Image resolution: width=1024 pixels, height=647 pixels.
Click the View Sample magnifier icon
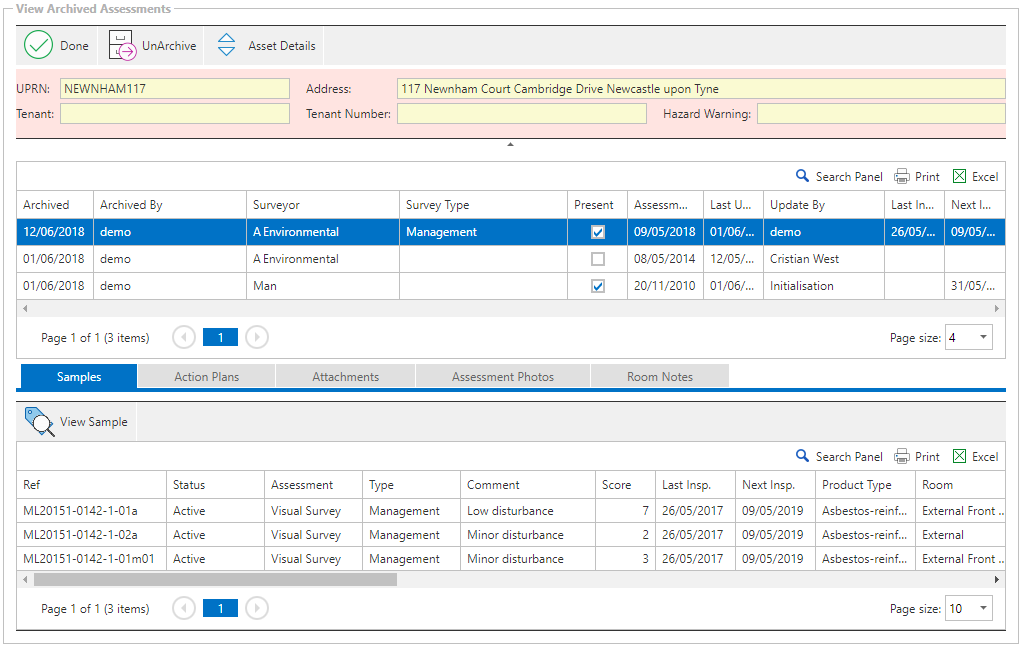(39, 422)
